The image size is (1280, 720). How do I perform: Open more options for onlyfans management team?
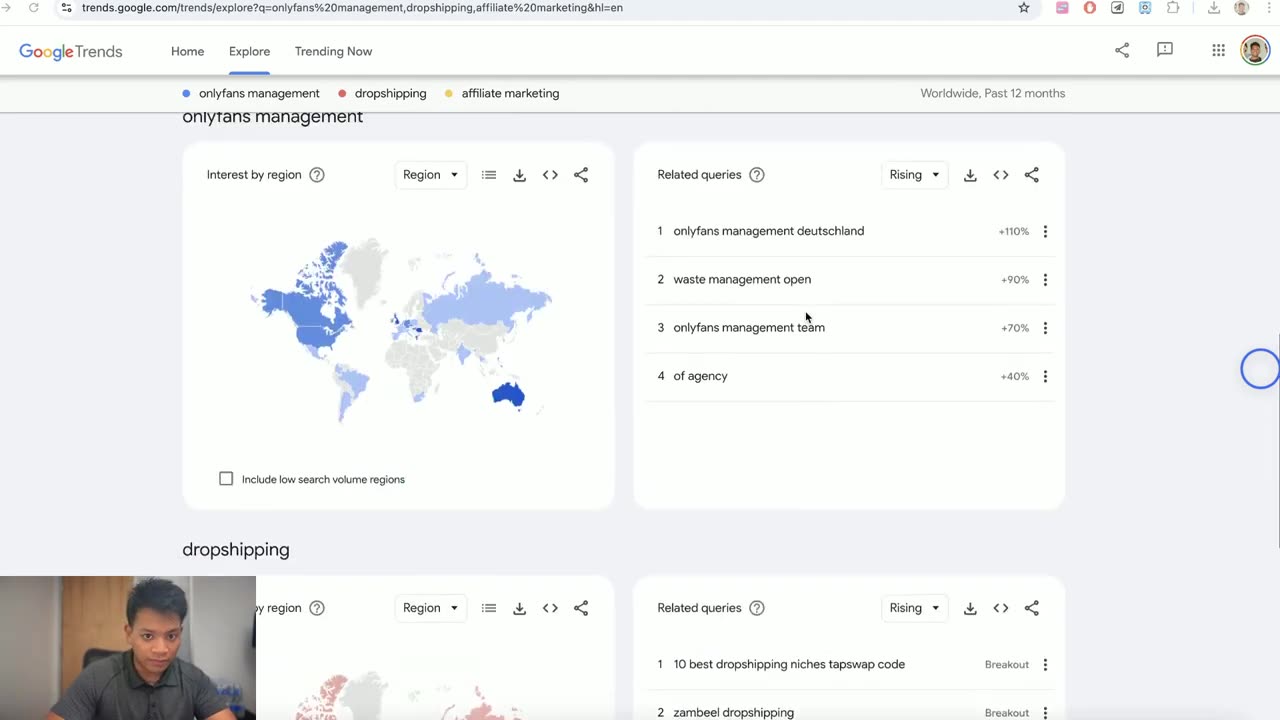pos(1045,328)
